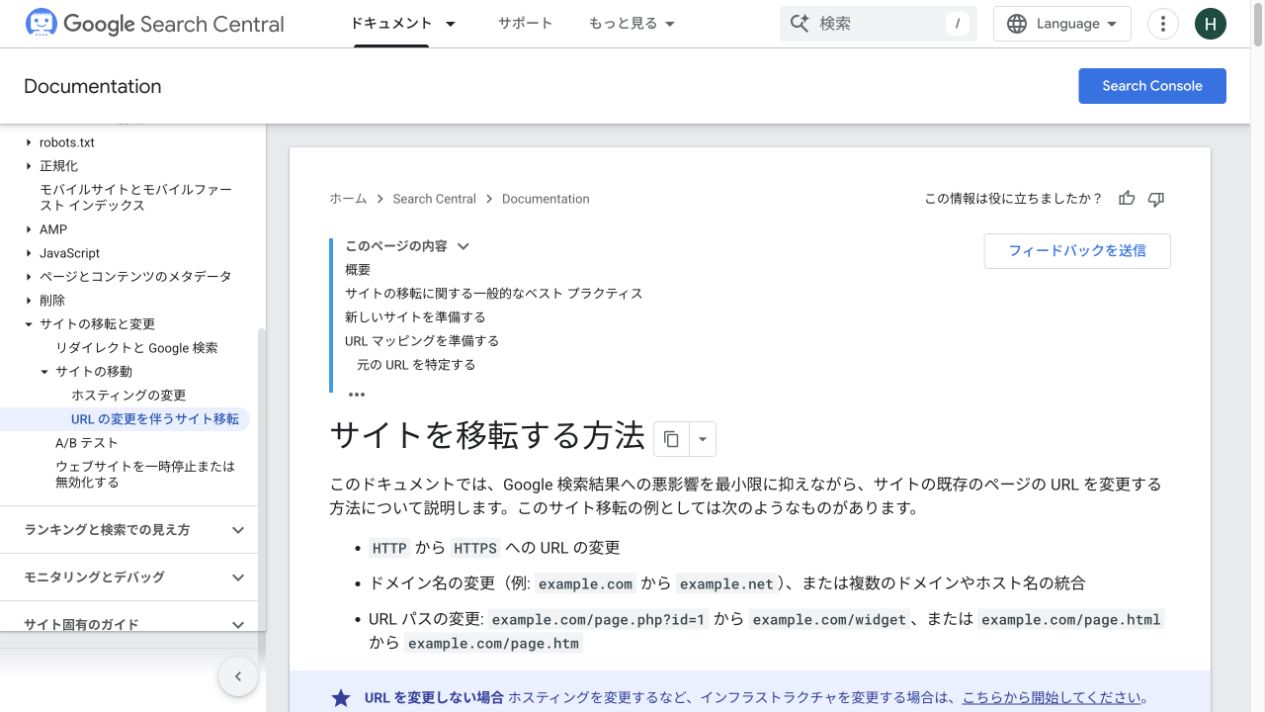The width and height of the screenshot is (1265, 712).
Task: Collapse the side navigation with the arrow button
Action: [238, 676]
